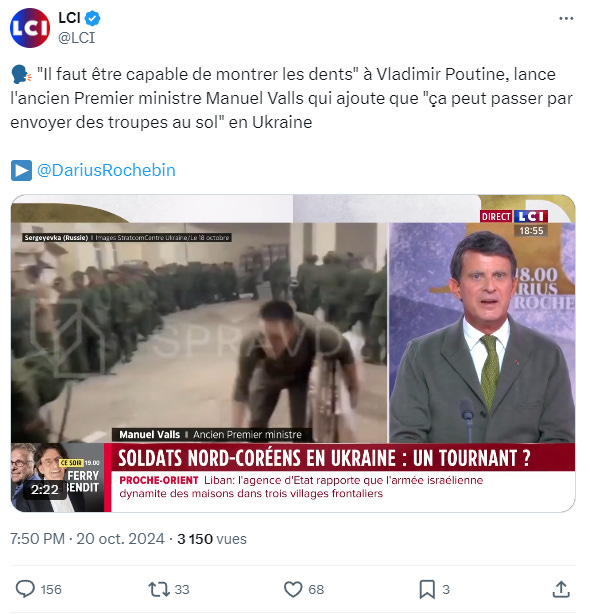Open the three-dot more options menu
Screen dimensions: 590x614
tap(566, 18)
